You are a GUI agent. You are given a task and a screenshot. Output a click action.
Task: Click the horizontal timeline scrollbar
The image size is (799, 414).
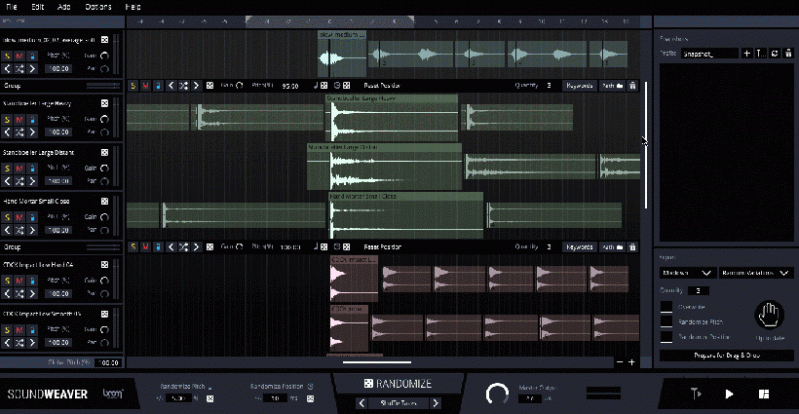(x=377, y=363)
